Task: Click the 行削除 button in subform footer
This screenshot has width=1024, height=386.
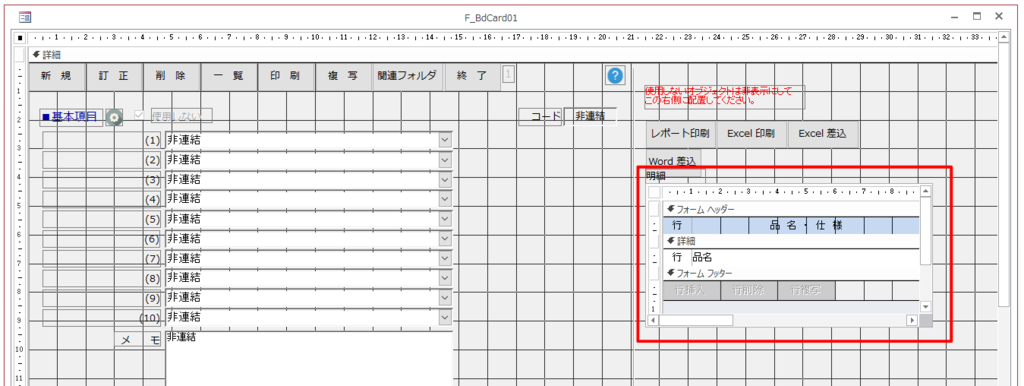Action: 748,291
